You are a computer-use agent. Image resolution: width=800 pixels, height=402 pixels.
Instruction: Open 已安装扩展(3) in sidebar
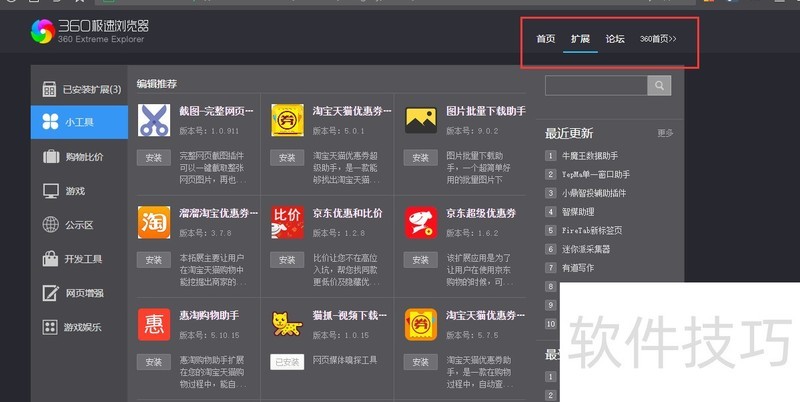coord(79,89)
